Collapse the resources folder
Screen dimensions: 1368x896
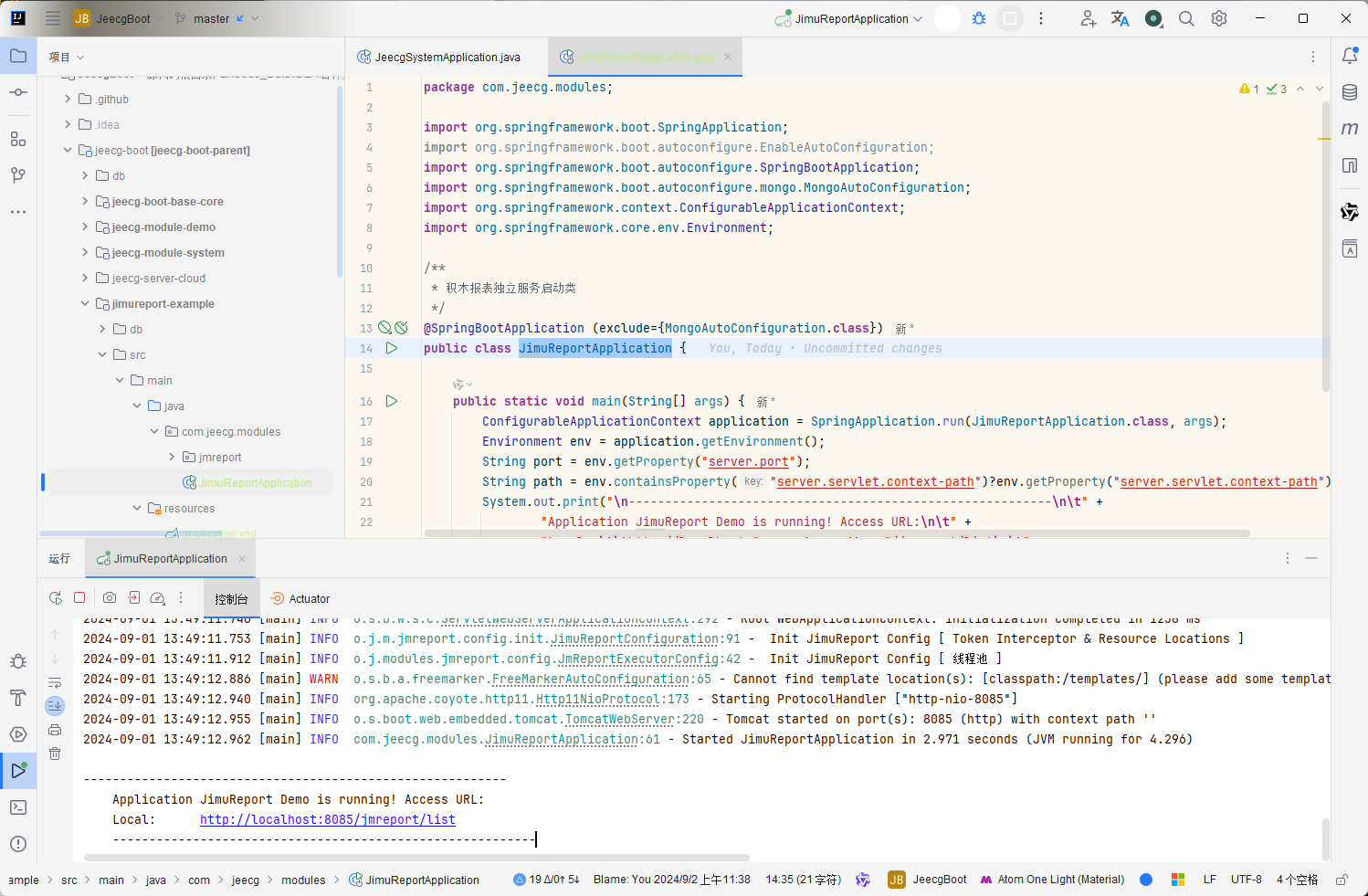click(137, 508)
